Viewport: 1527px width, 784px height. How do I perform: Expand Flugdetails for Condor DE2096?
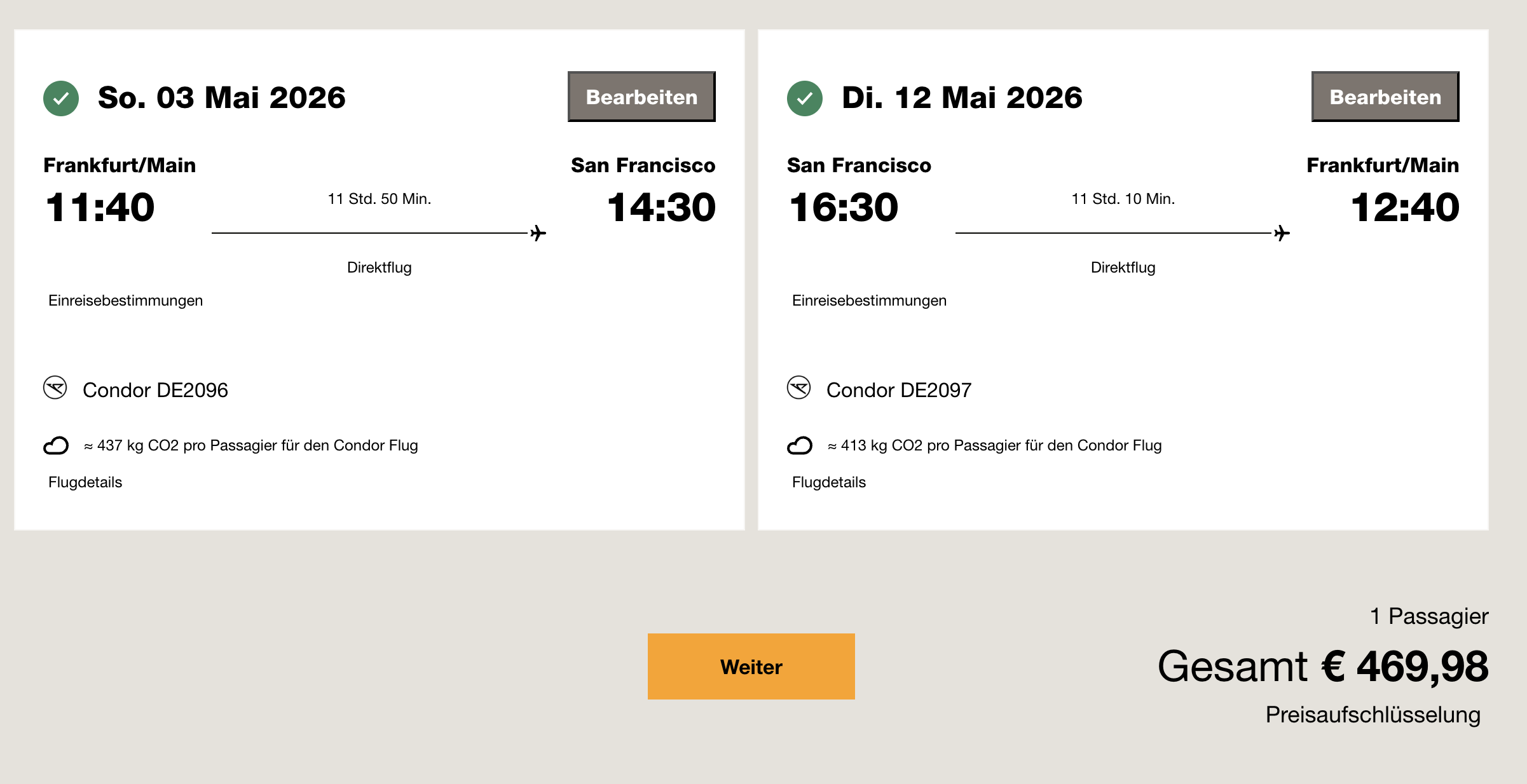pyautogui.click(x=85, y=482)
